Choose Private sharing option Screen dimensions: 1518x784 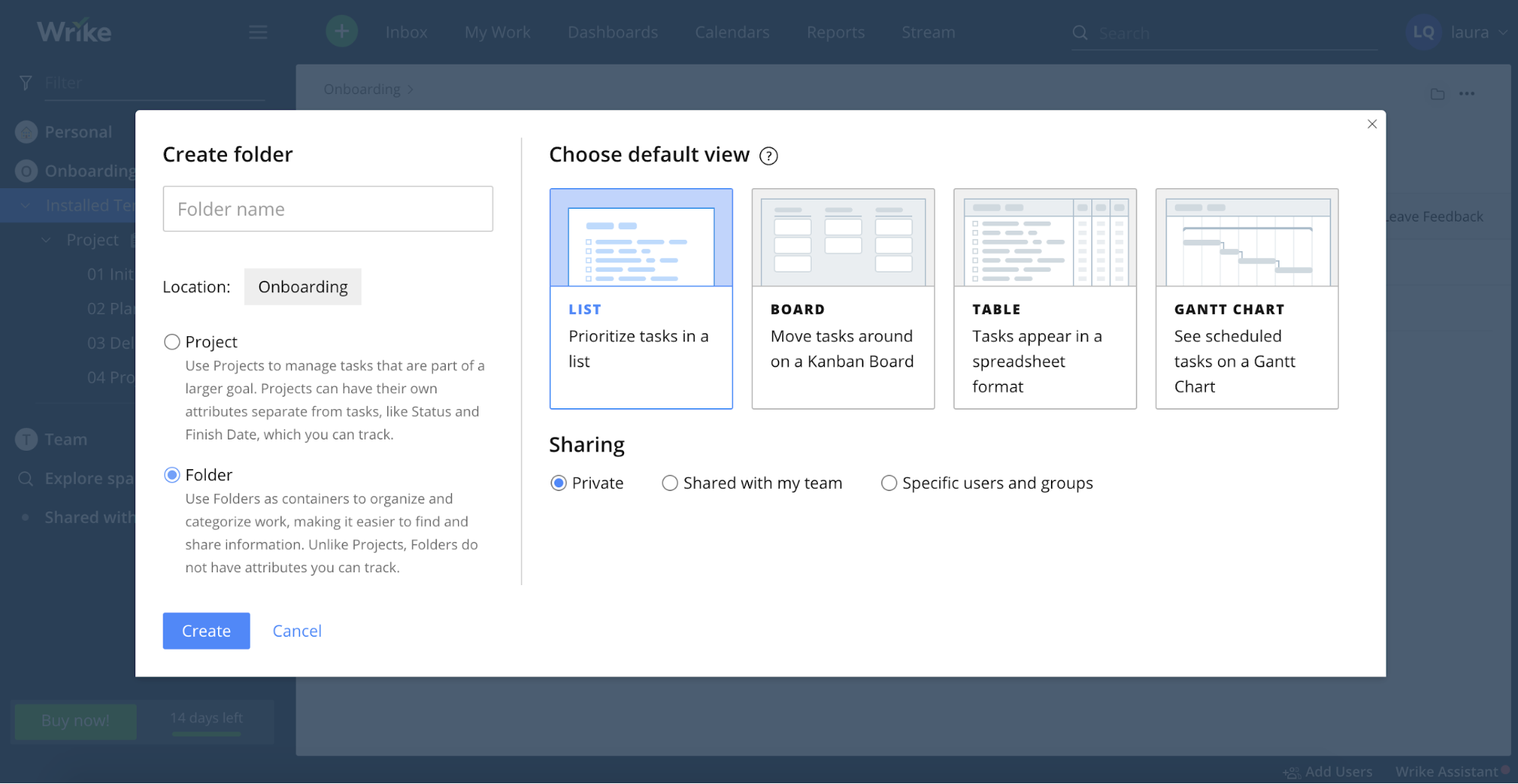[x=559, y=483]
